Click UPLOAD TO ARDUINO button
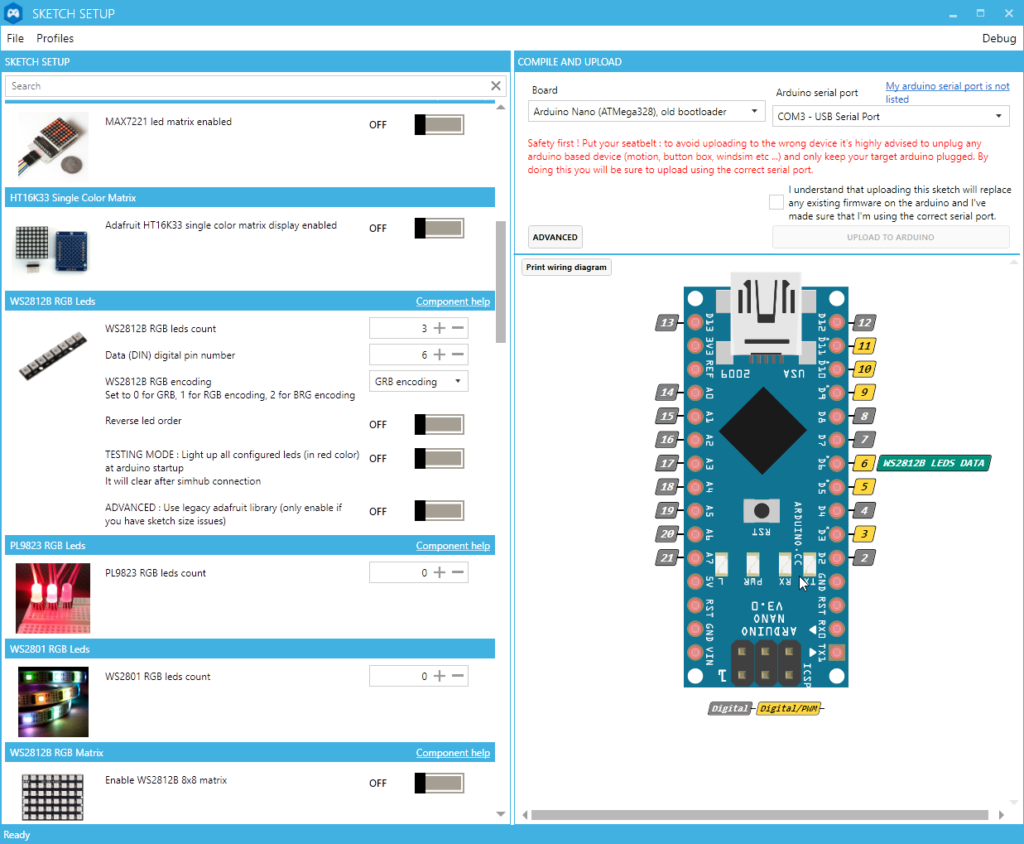 click(891, 237)
